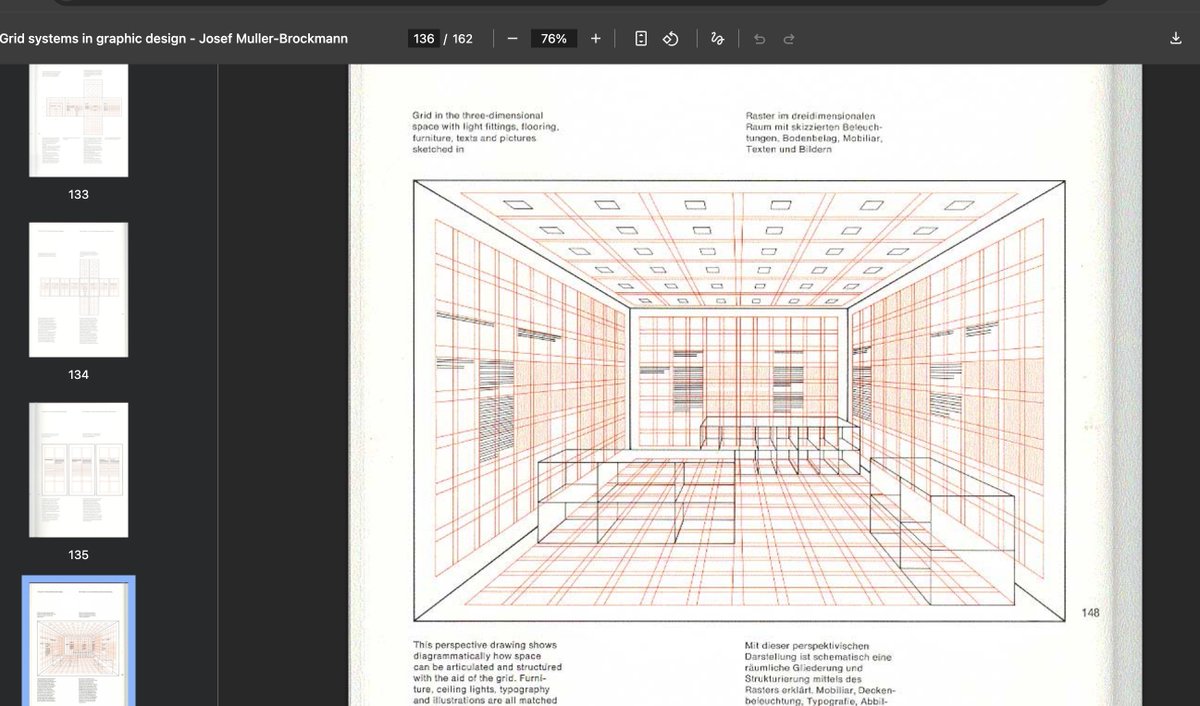Image resolution: width=1200 pixels, height=706 pixels.
Task: Click the paragraph starting 'Mit dieser perspektivischen'
Action: [821, 673]
